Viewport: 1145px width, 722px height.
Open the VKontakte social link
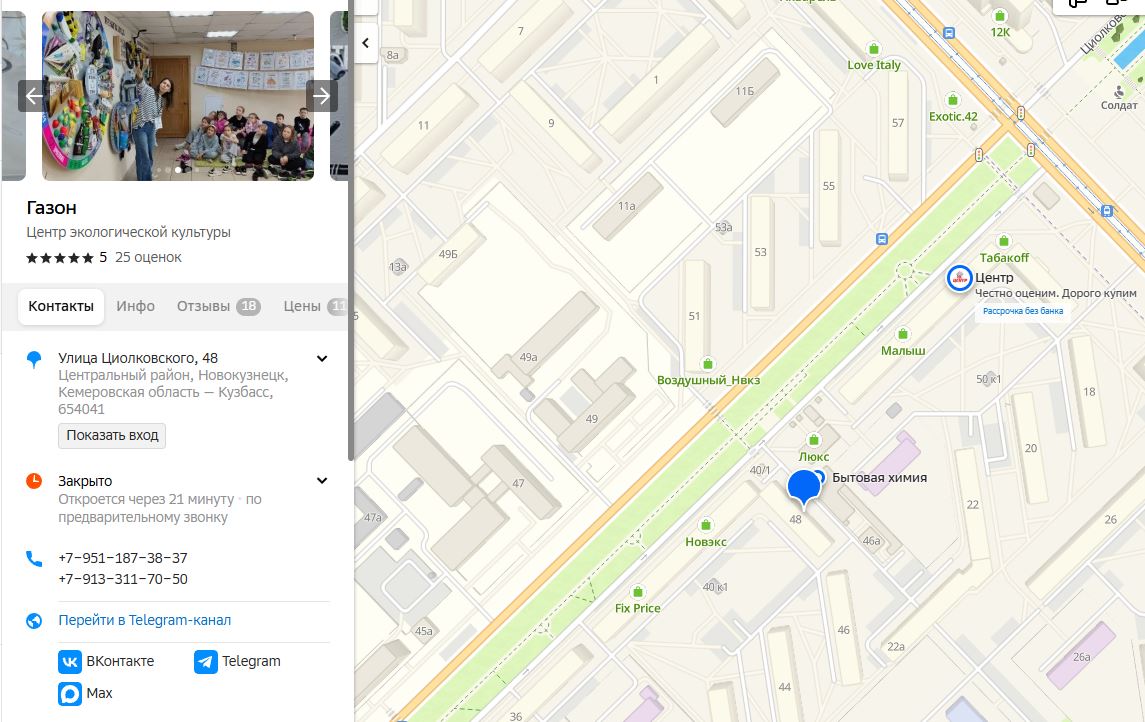tap(107, 661)
